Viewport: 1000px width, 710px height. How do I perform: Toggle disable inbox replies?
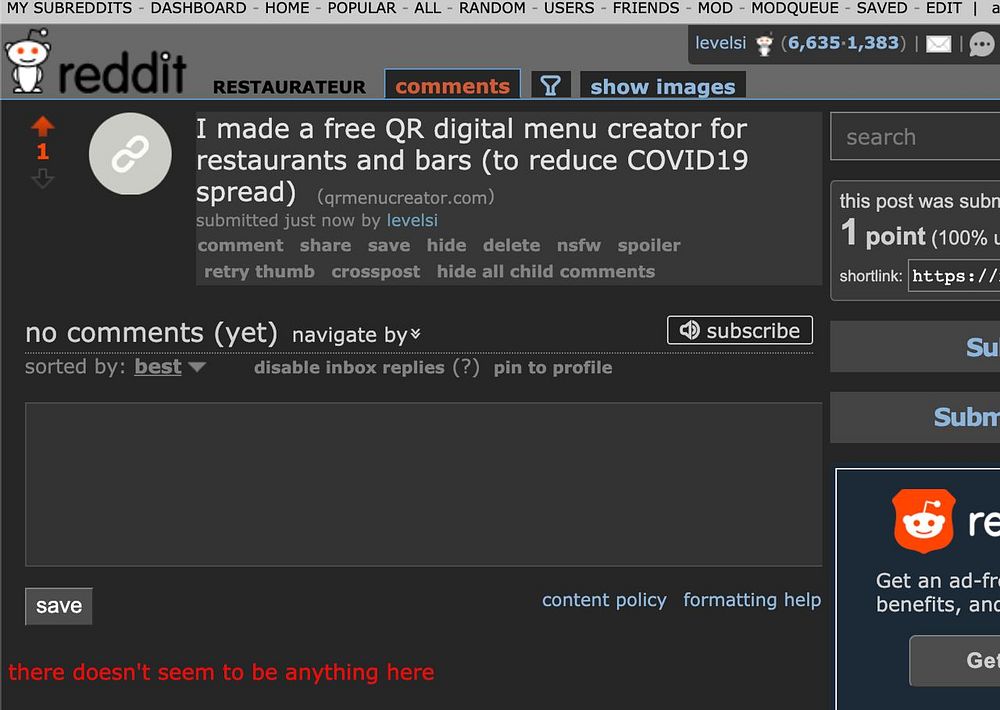pos(349,367)
